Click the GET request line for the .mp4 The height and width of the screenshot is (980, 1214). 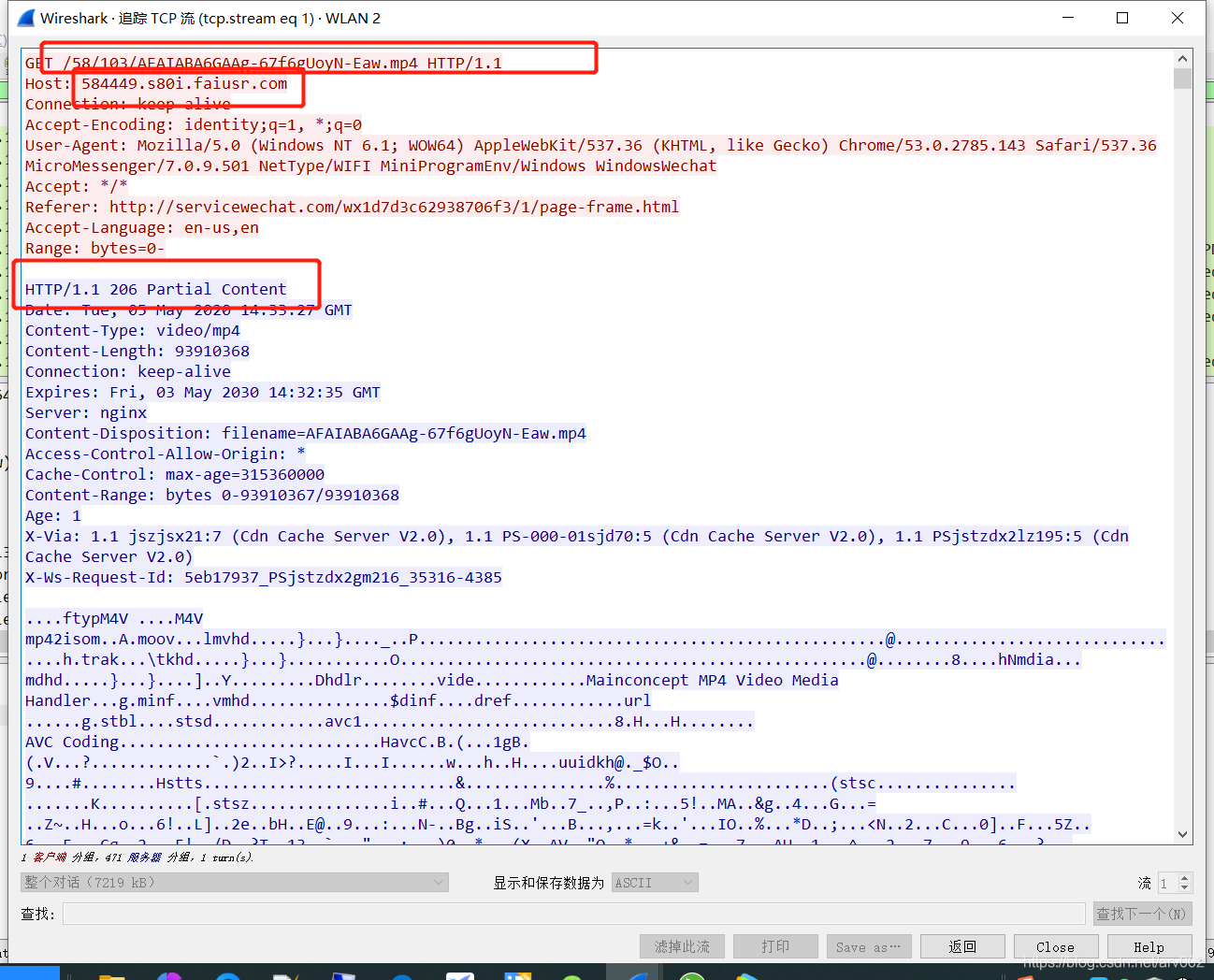click(x=264, y=63)
